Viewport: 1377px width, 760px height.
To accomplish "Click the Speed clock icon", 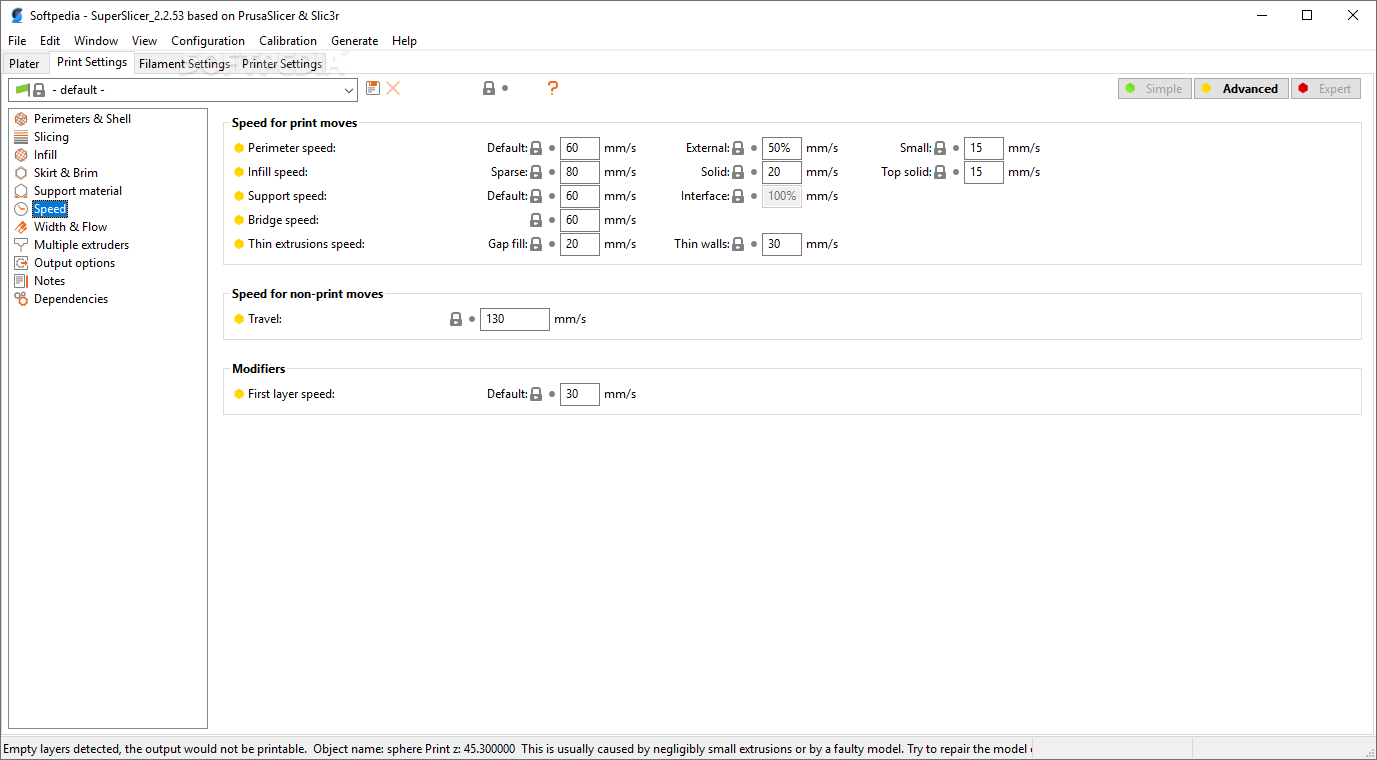I will click(21, 209).
